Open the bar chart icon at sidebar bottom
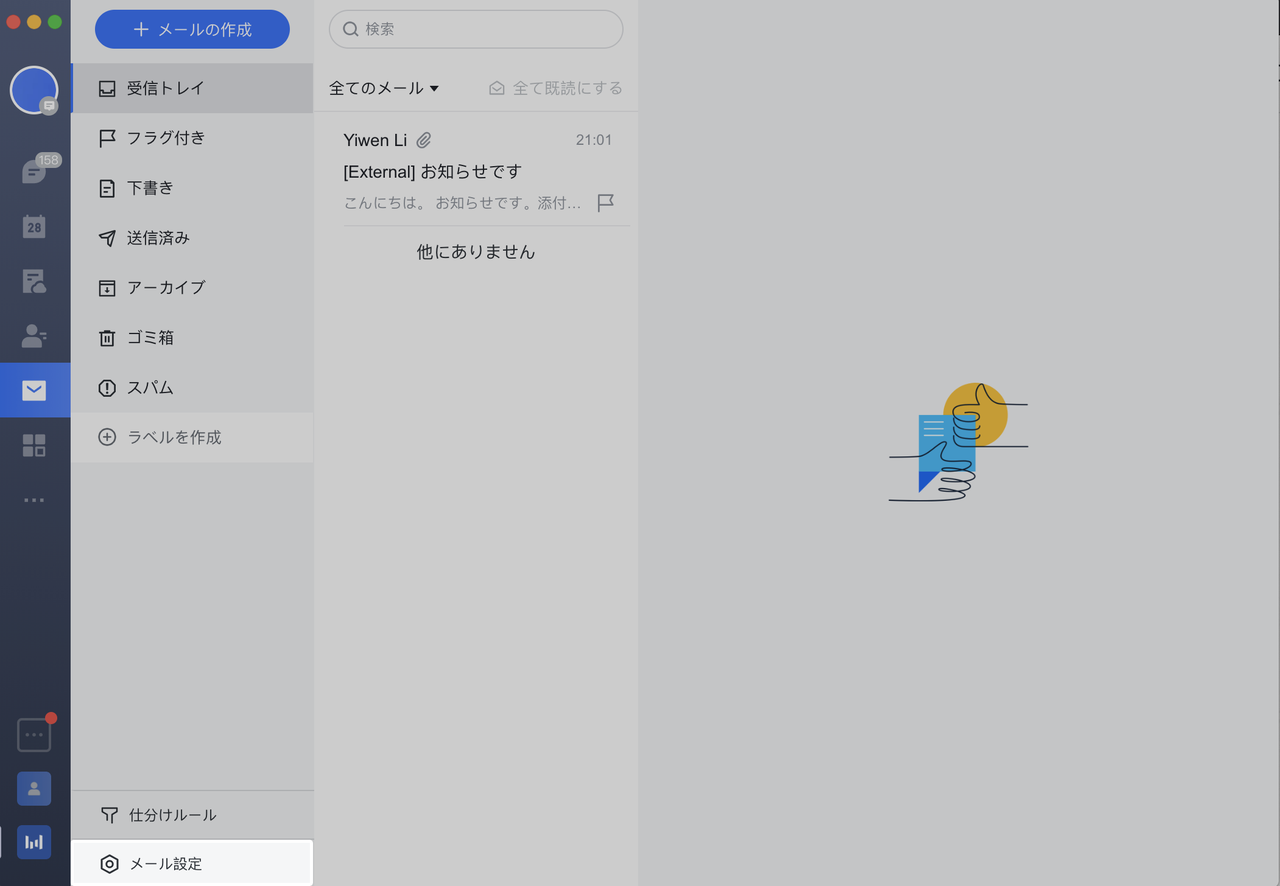This screenshot has width=1280, height=886. coord(34,842)
